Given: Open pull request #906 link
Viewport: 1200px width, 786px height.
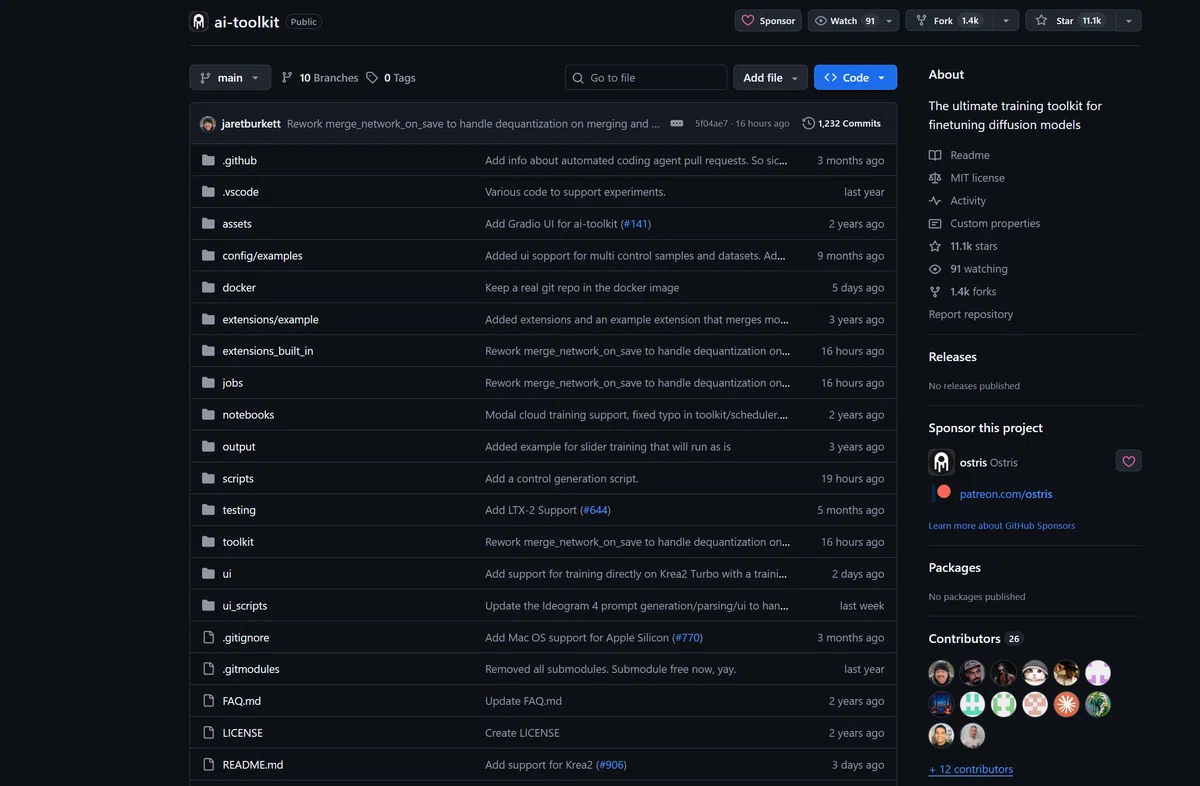Looking at the screenshot, I should click(x=611, y=765).
